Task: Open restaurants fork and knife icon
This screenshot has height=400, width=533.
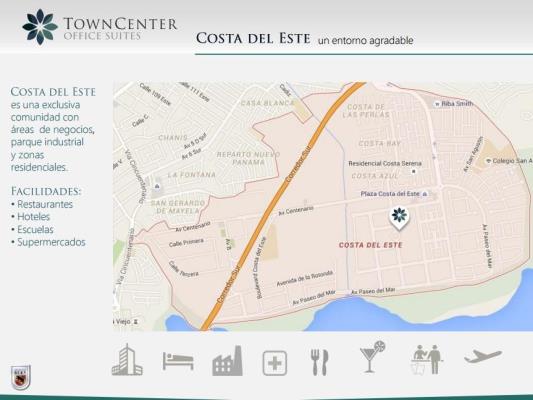Action: click(x=320, y=362)
